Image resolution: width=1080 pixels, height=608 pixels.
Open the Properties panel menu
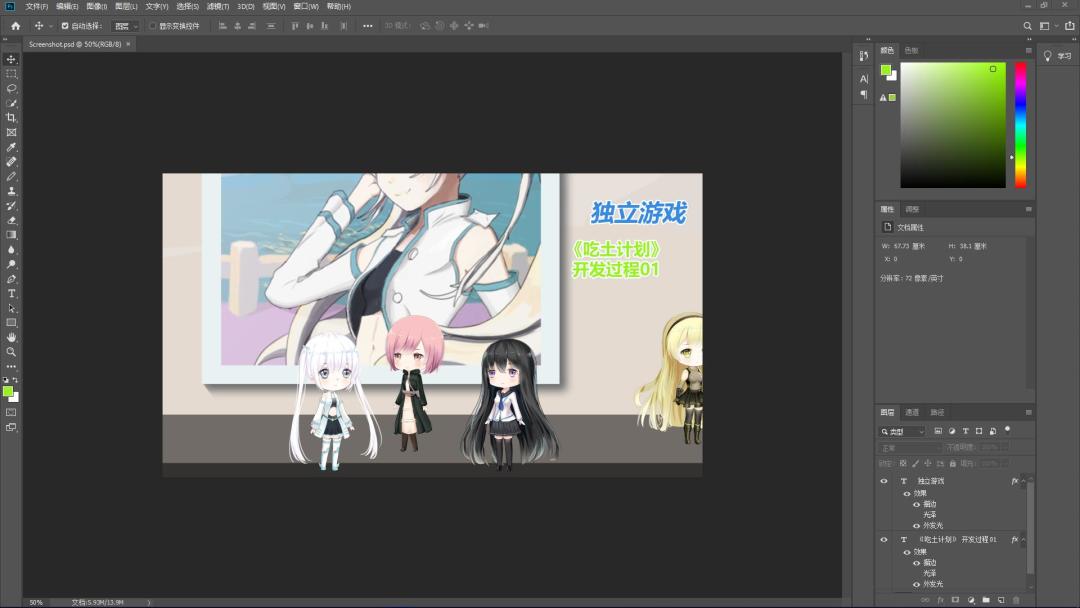(1028, 209)
